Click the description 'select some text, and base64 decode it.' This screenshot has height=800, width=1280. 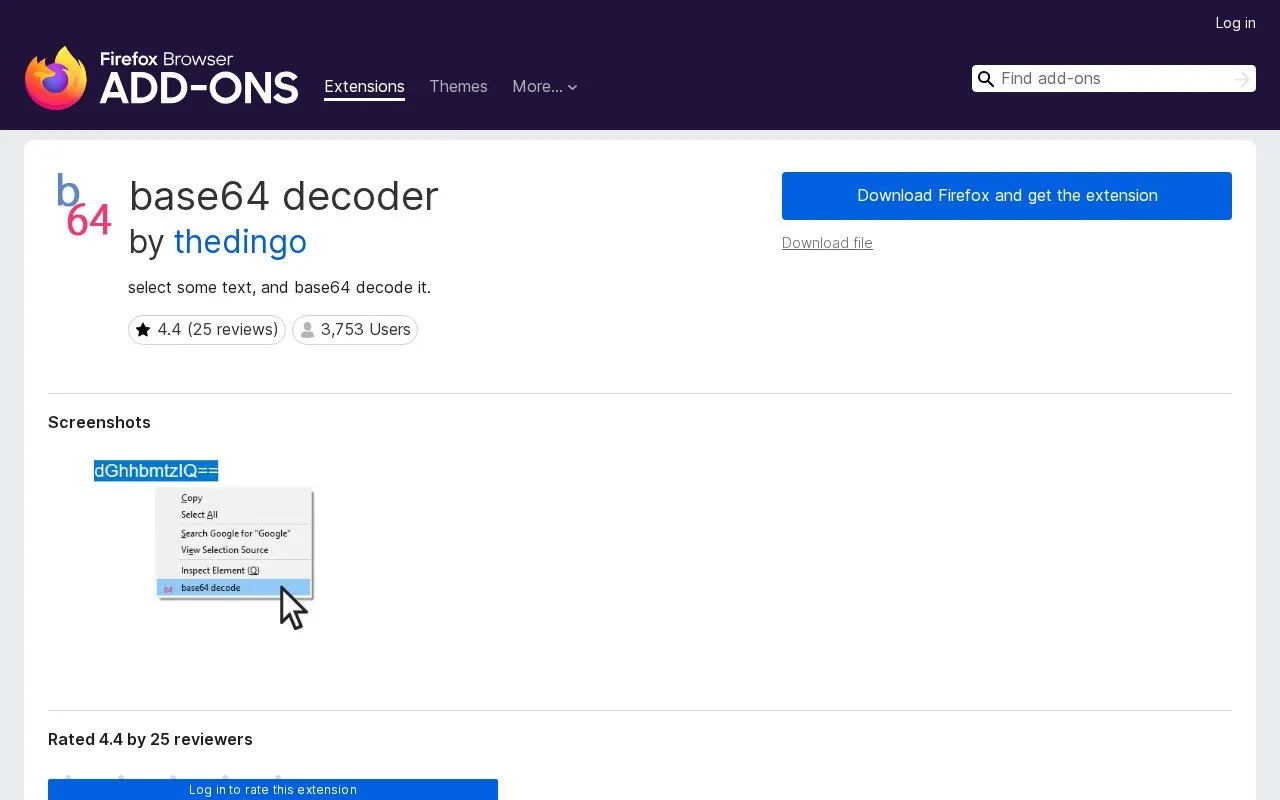[279, 288]
